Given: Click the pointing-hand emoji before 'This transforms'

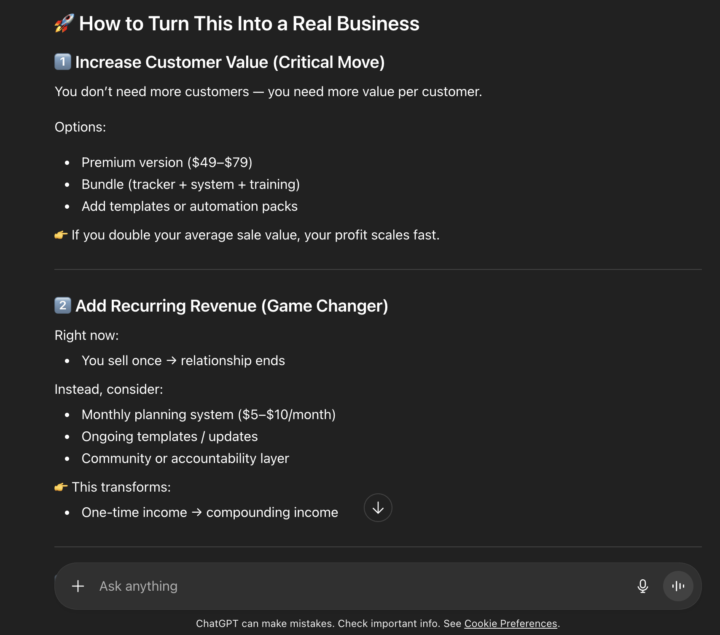Looking at the screenshot, I should [x=61, y=487].
